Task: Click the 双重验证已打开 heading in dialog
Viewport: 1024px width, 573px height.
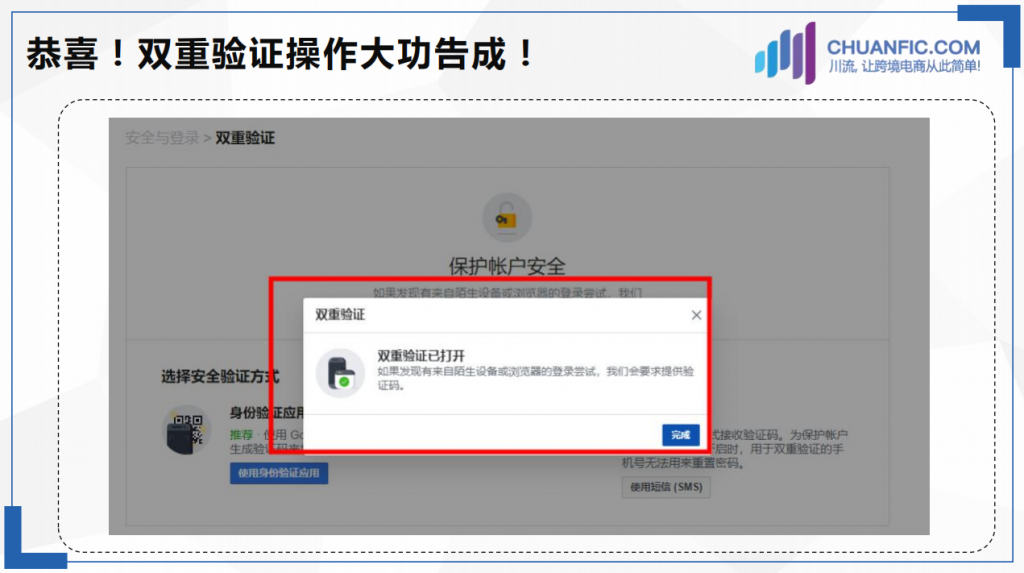Action: 421,355
